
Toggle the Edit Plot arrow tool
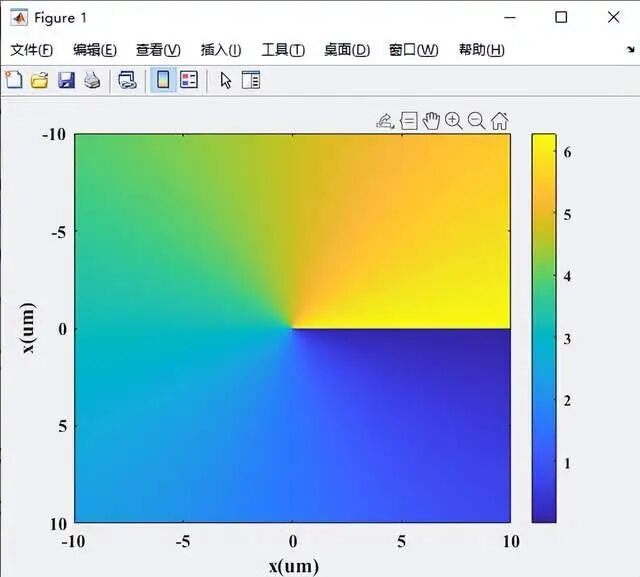[x=225, y=81]
